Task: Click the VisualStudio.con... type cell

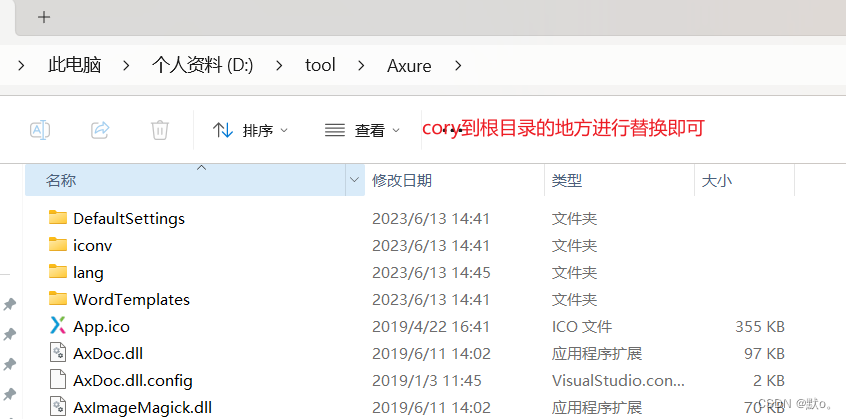Action: point(618,380)
